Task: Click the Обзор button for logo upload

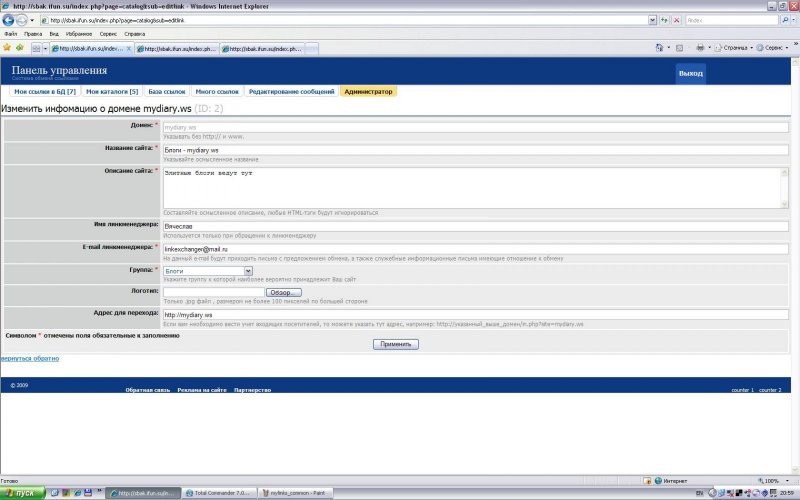Action: [x=283, y=292]
